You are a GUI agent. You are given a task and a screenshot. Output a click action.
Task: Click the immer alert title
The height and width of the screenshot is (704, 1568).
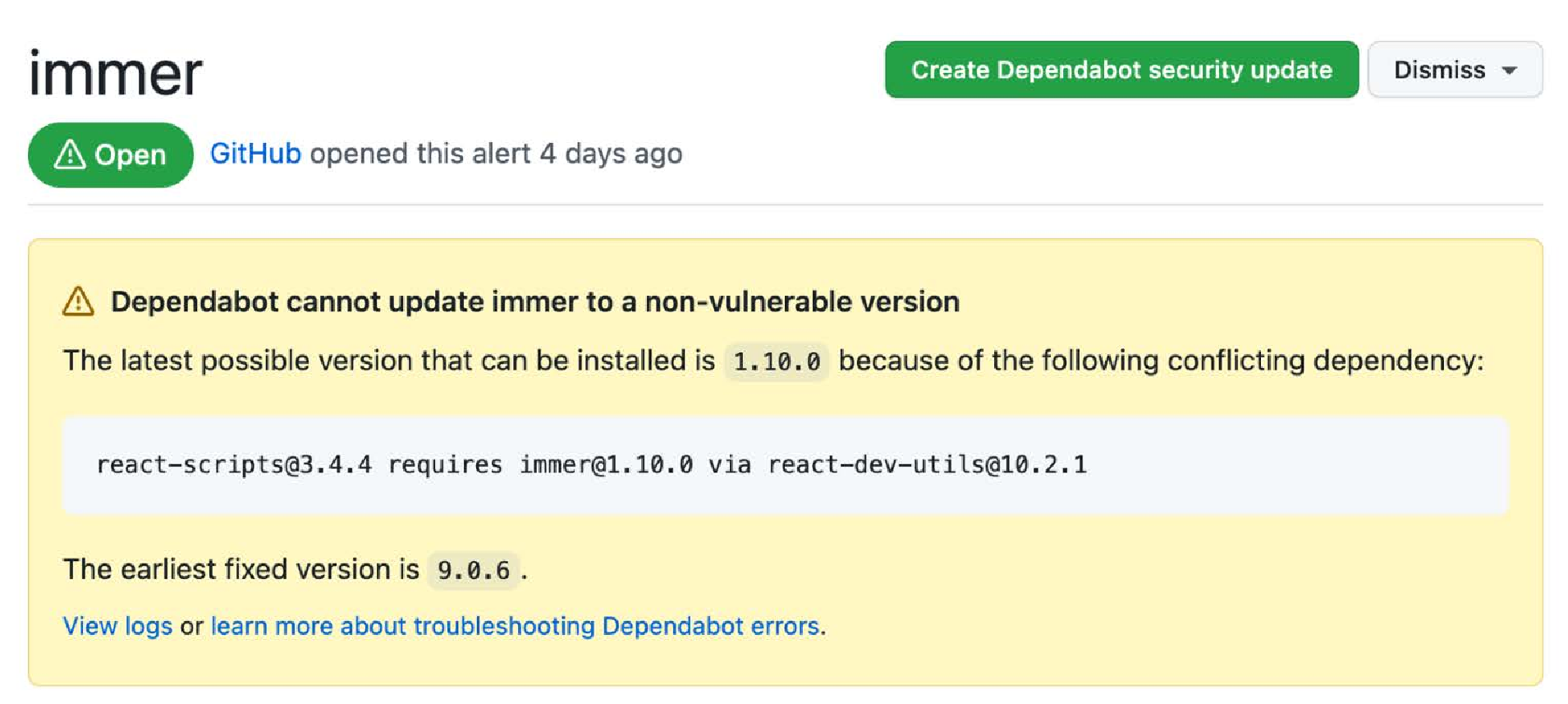tap(116, 73)
